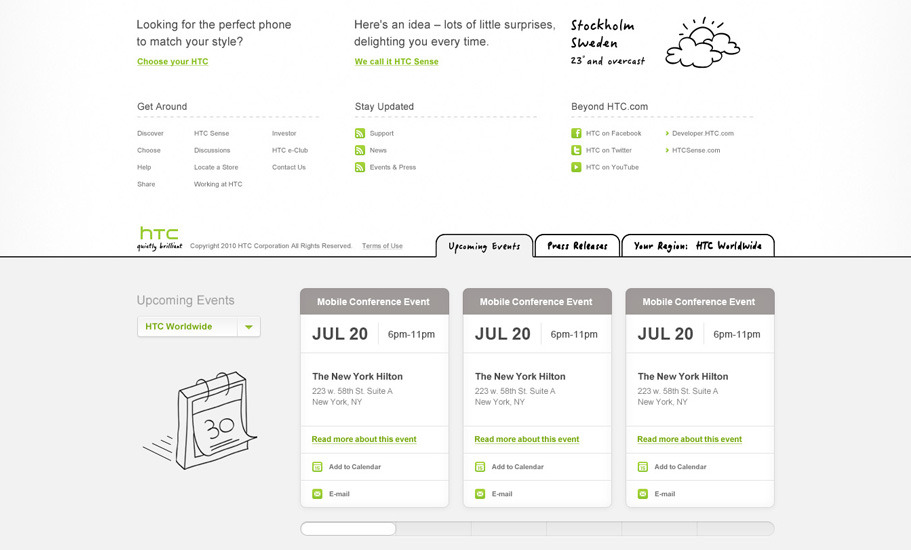Click E-mail text in third event card
This screenshot has height=550, width=911.
coord(665,494)
